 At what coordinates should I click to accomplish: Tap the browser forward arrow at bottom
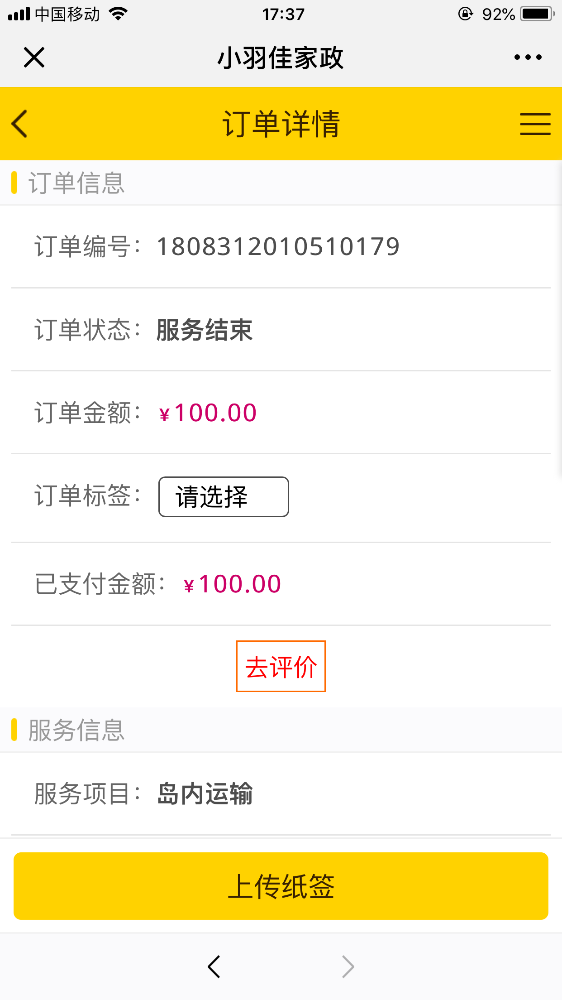[348, 967]
